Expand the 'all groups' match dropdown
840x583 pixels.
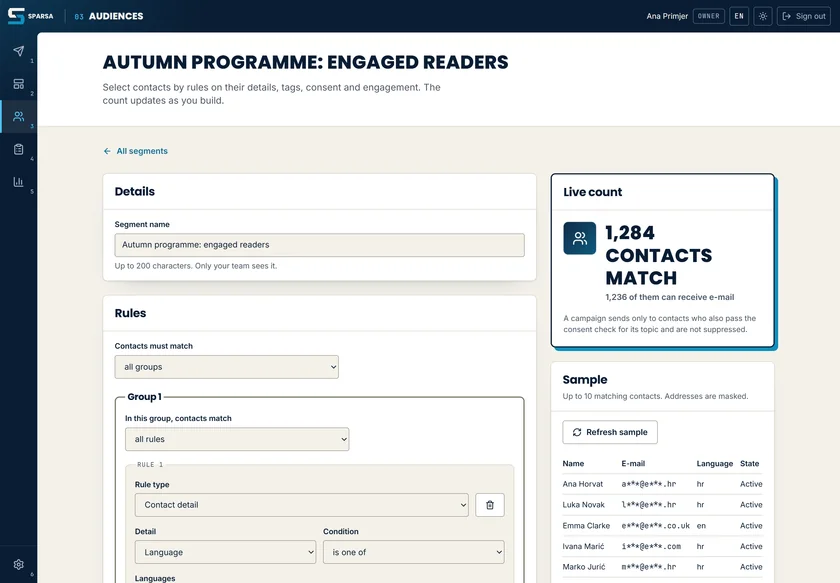tap(227, 367)
